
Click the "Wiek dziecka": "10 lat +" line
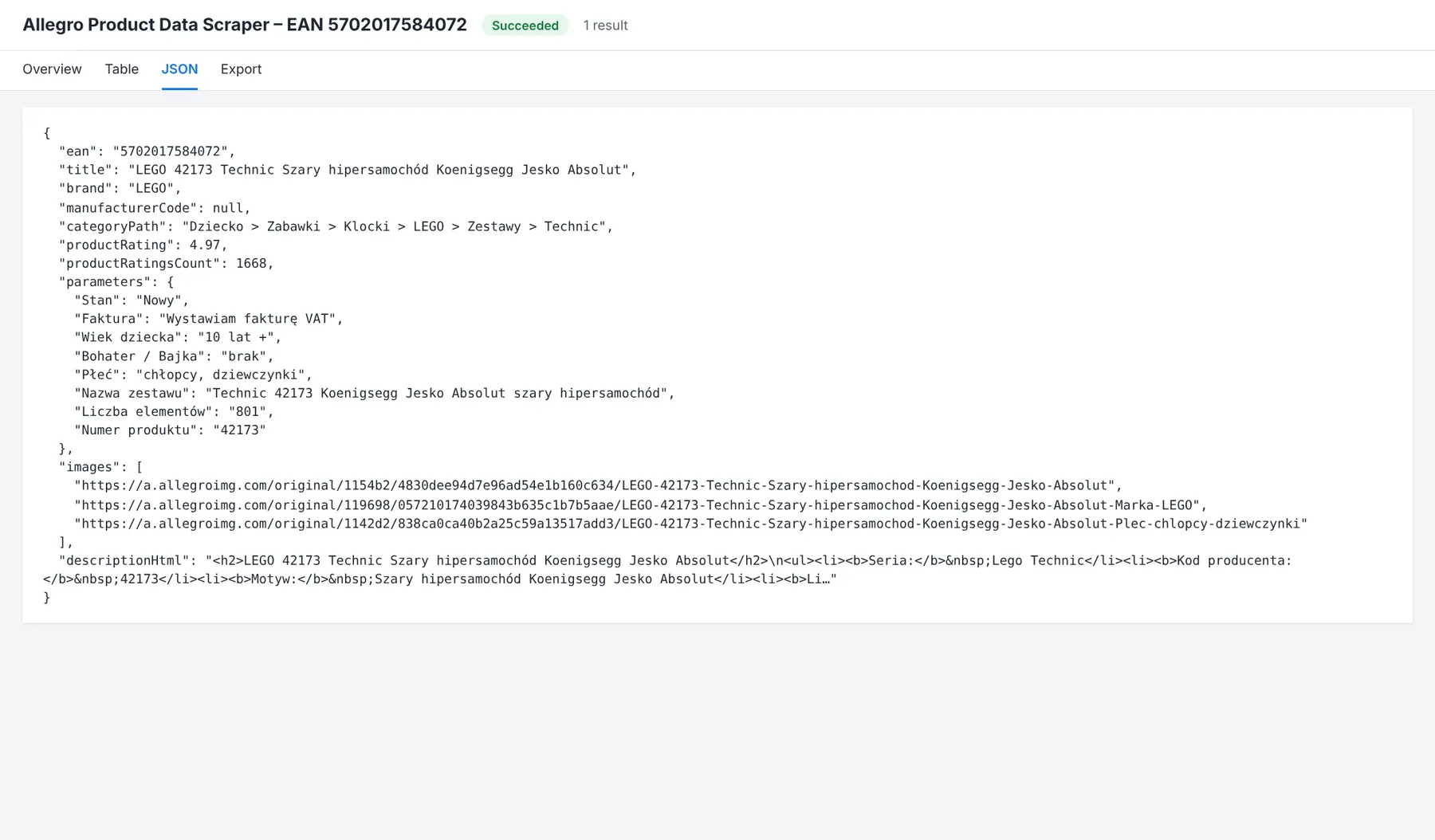point(178,337)
